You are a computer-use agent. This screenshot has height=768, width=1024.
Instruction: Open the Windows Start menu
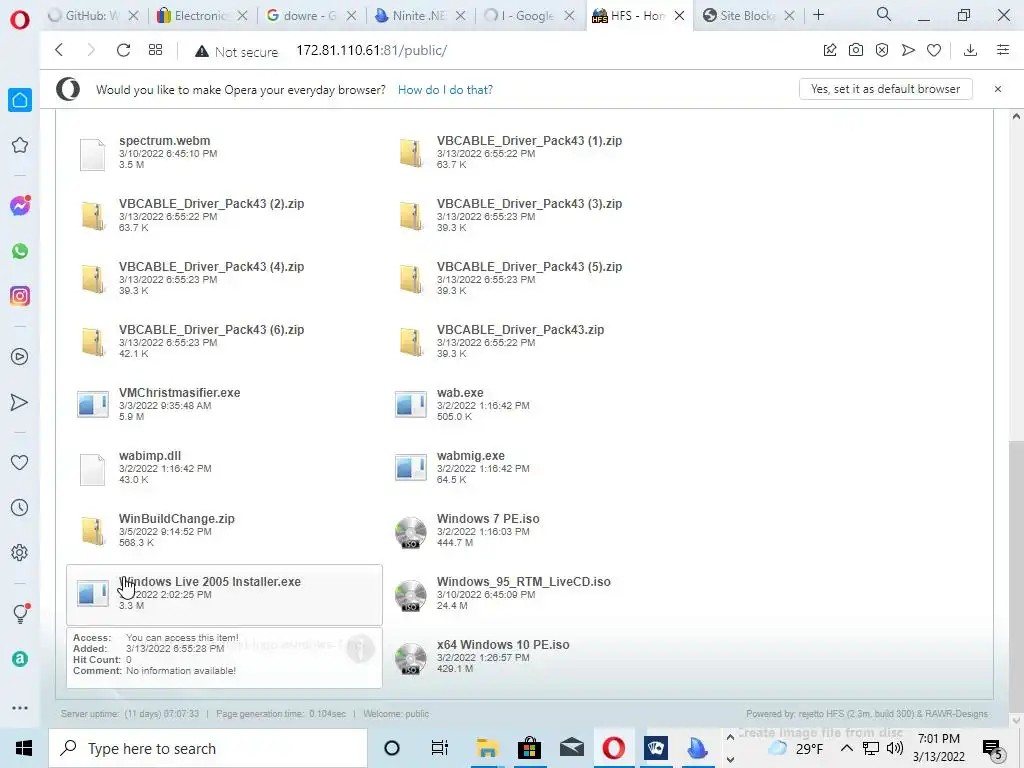[24, 748]
